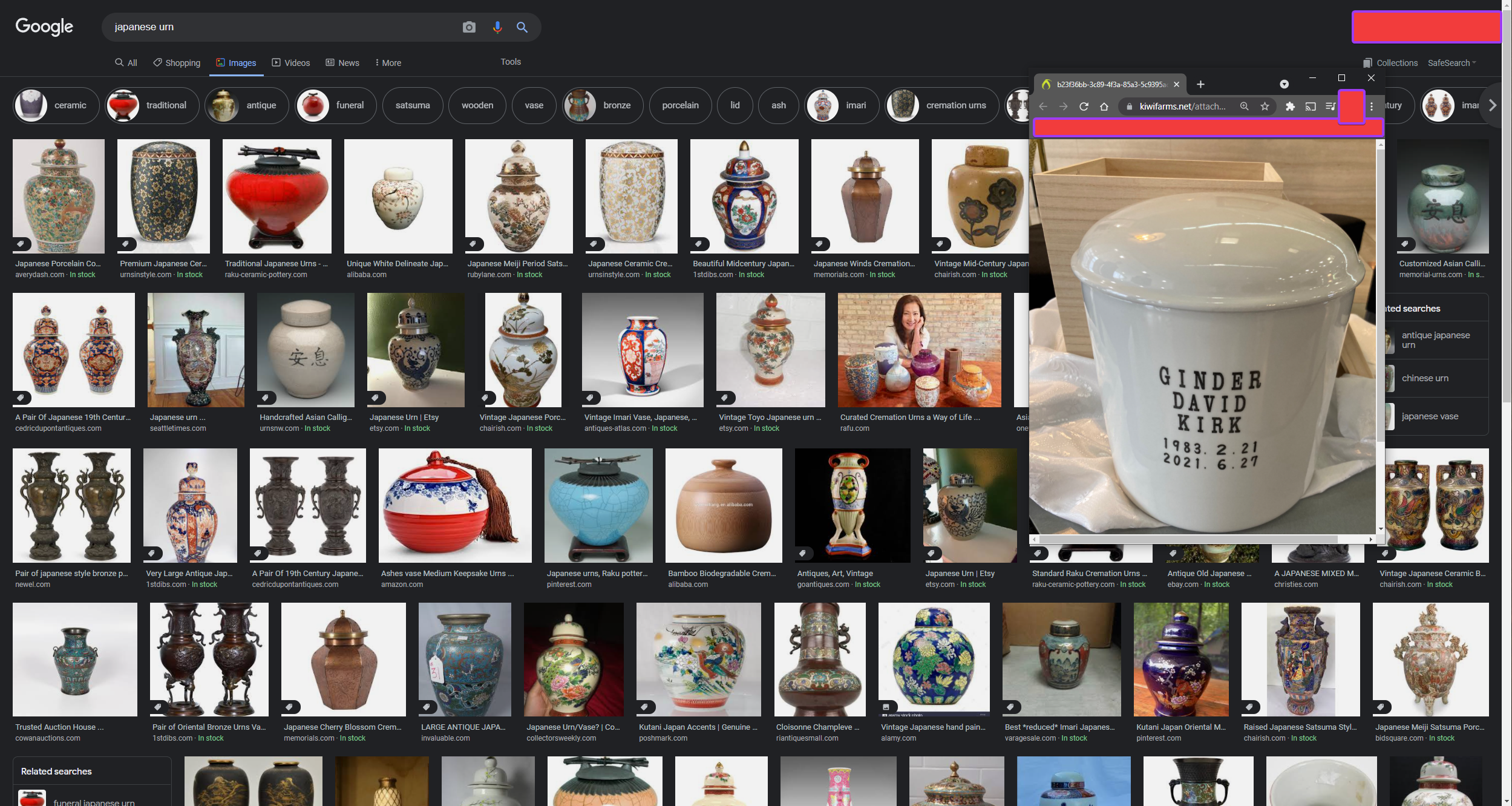Click the tag badge on Japanese Porcelain Co thumbnail

21,244
